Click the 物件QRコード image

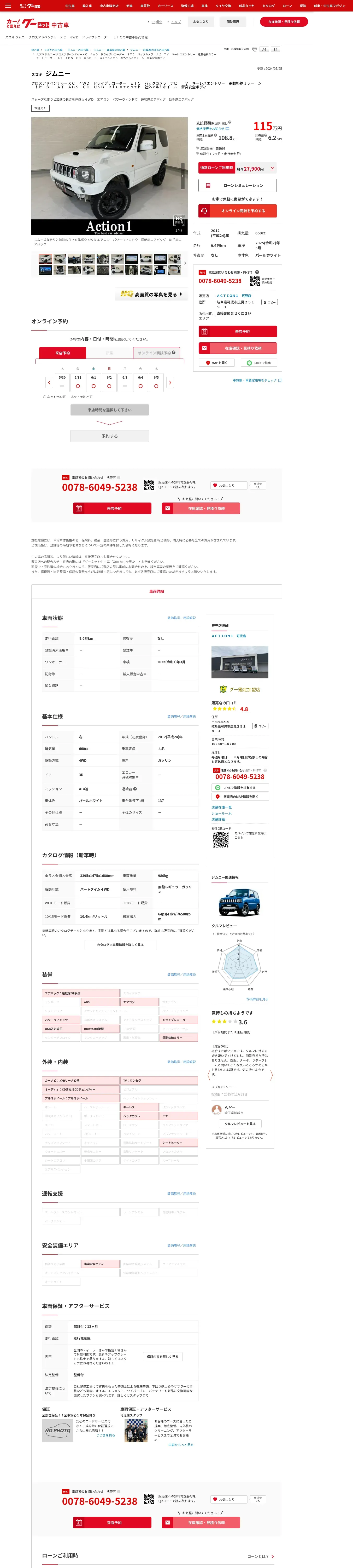coord(220,839)
